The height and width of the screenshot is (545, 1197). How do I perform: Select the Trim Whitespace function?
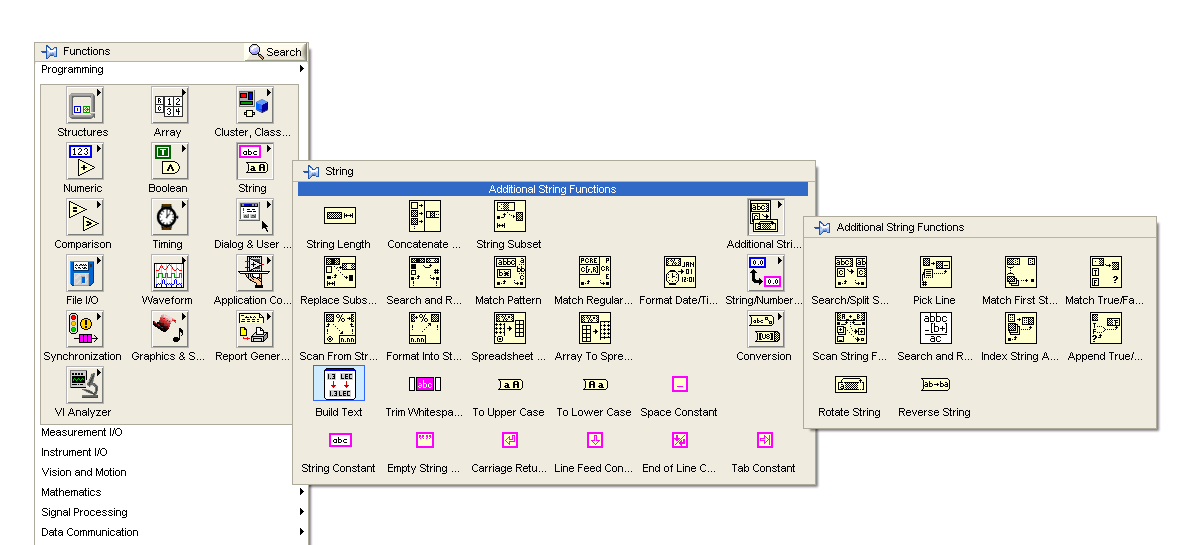(424, 384)
